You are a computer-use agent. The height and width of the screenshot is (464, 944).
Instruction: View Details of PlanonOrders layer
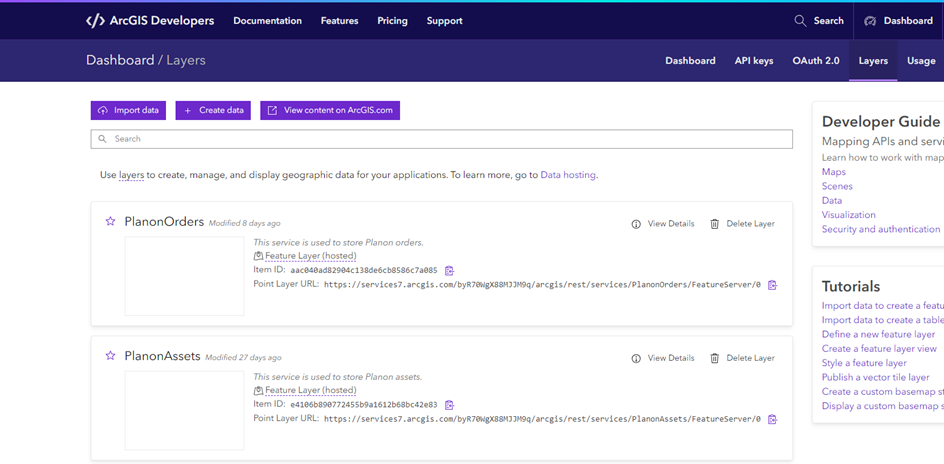point(671,224)
